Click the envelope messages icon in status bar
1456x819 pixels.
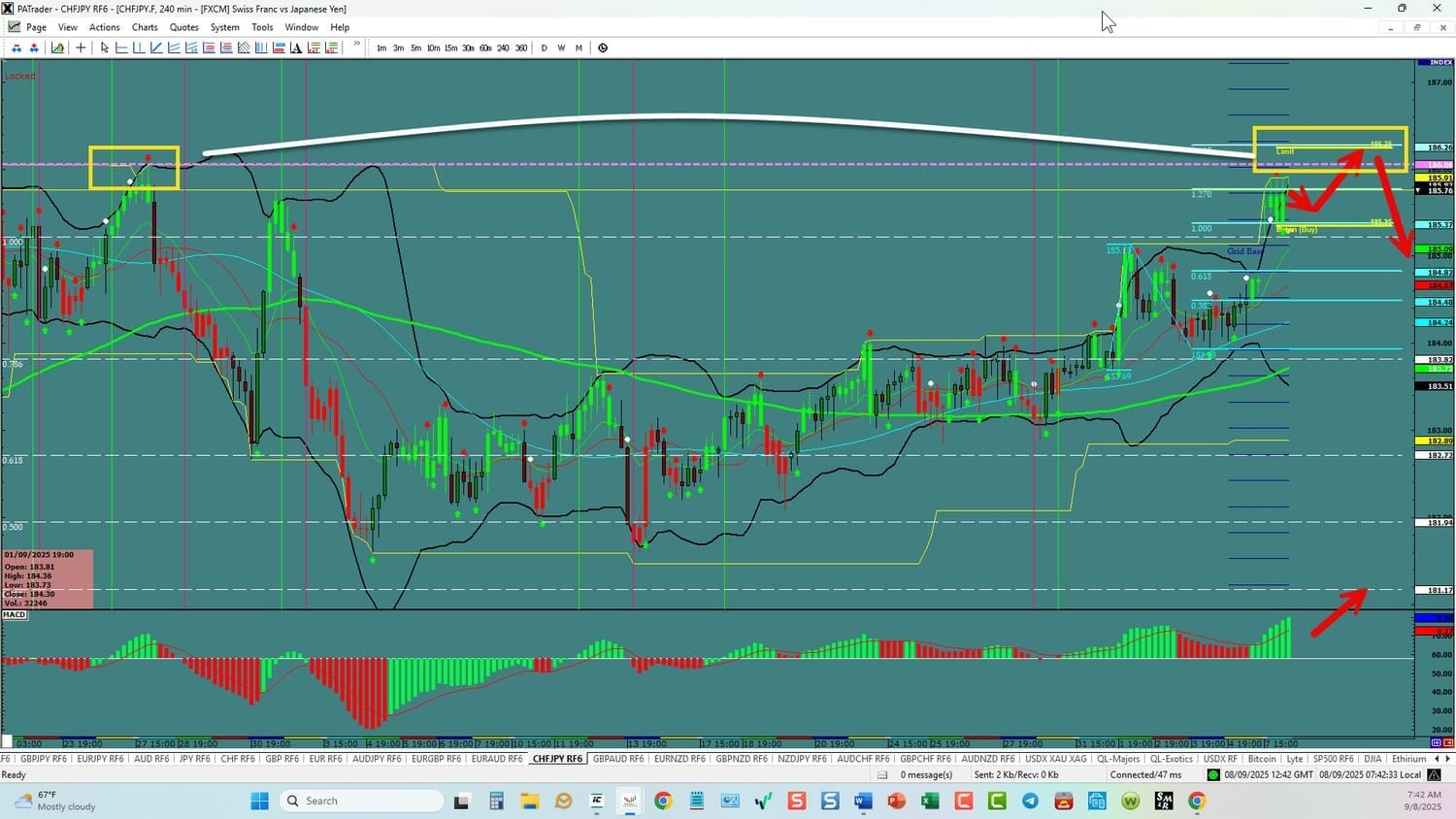[x=882, y=774]
